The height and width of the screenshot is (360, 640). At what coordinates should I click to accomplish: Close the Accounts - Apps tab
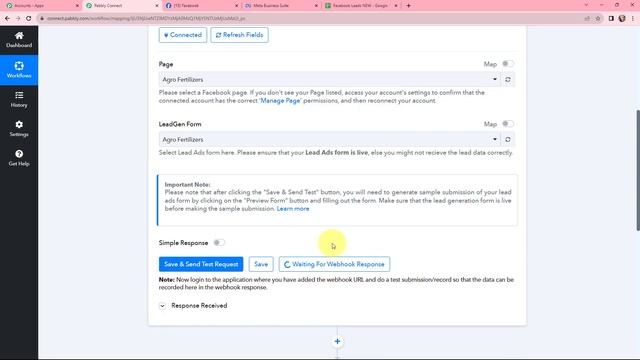pyautogui.click(x=77, y=6)
